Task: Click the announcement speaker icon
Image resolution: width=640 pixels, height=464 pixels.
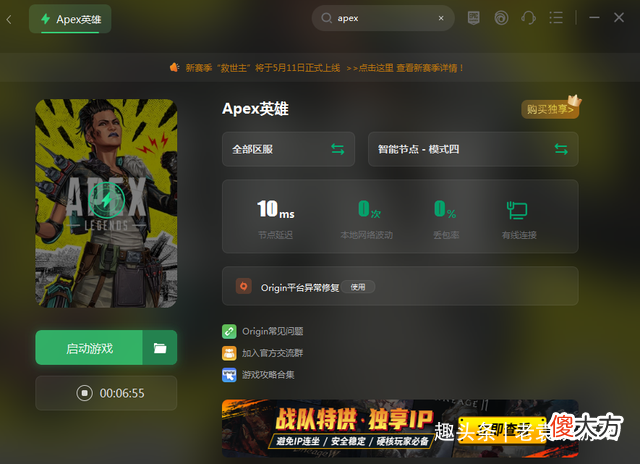Action: 175,67
